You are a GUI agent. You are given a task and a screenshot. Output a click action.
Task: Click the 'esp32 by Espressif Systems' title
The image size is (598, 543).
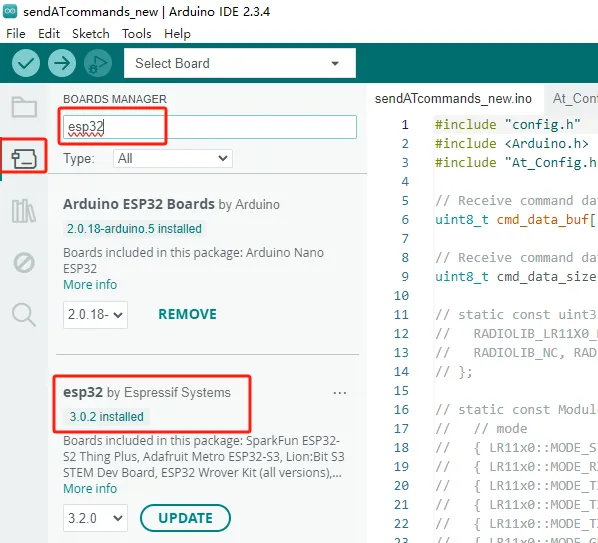point(147,392)
